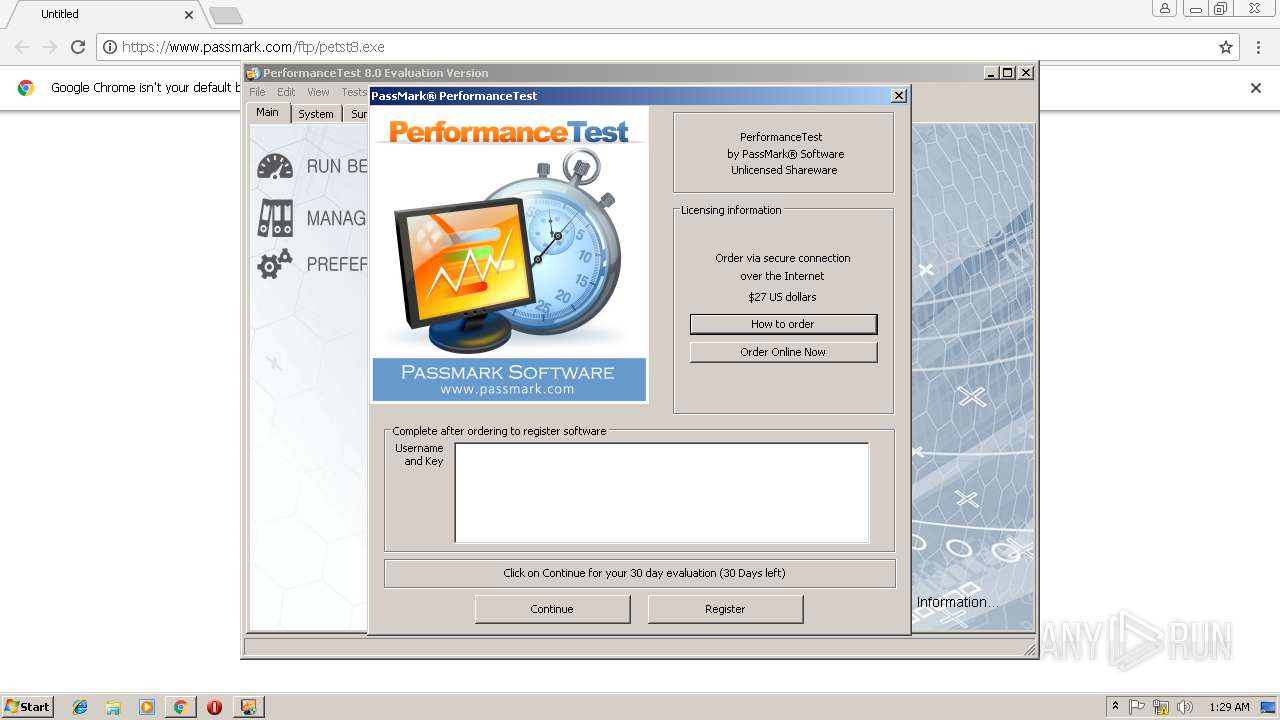Click the Continue button for evaluation
The image size is (1280, 720).
coord(552,609)
